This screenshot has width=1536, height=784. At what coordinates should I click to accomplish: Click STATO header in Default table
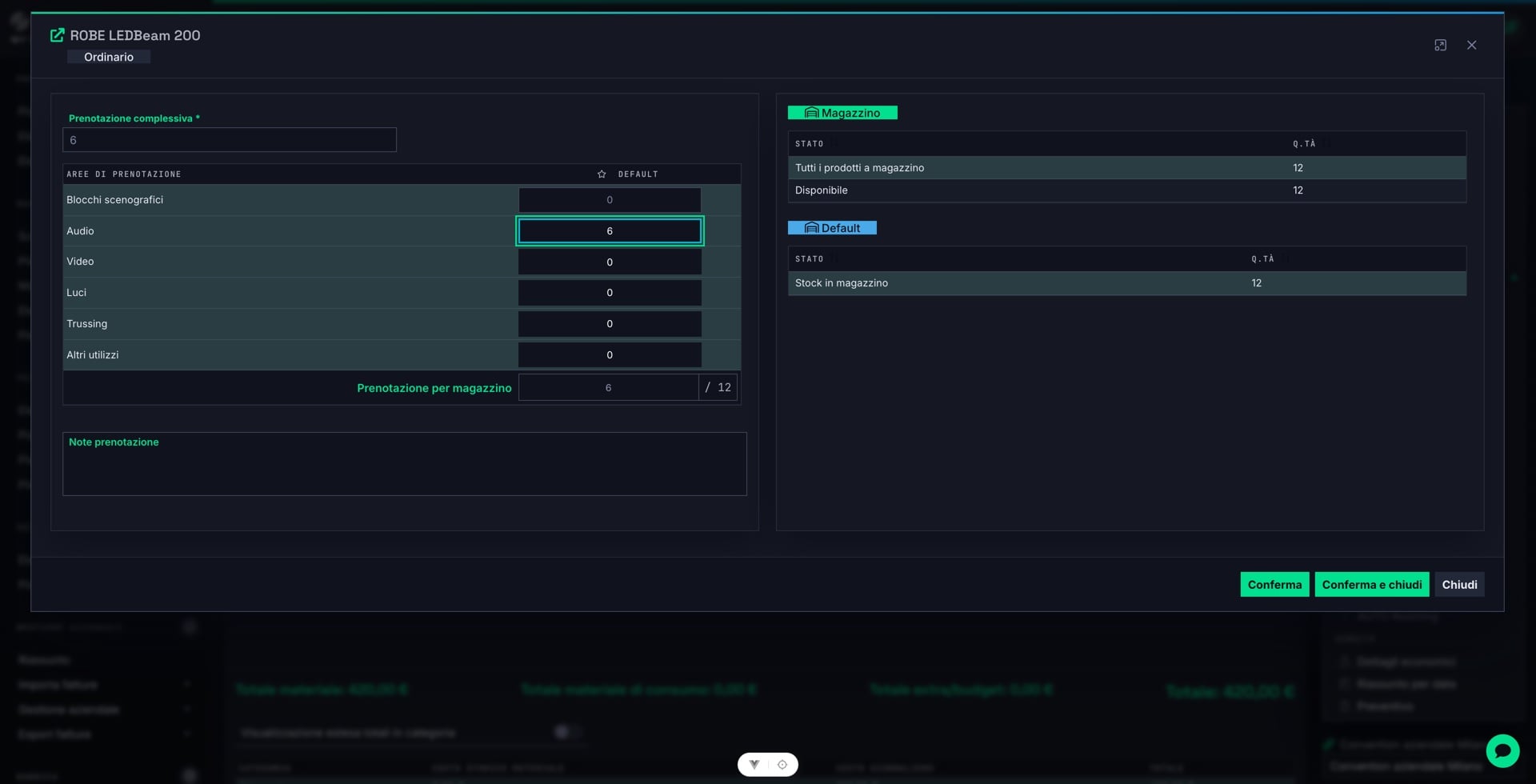(809, 259)
